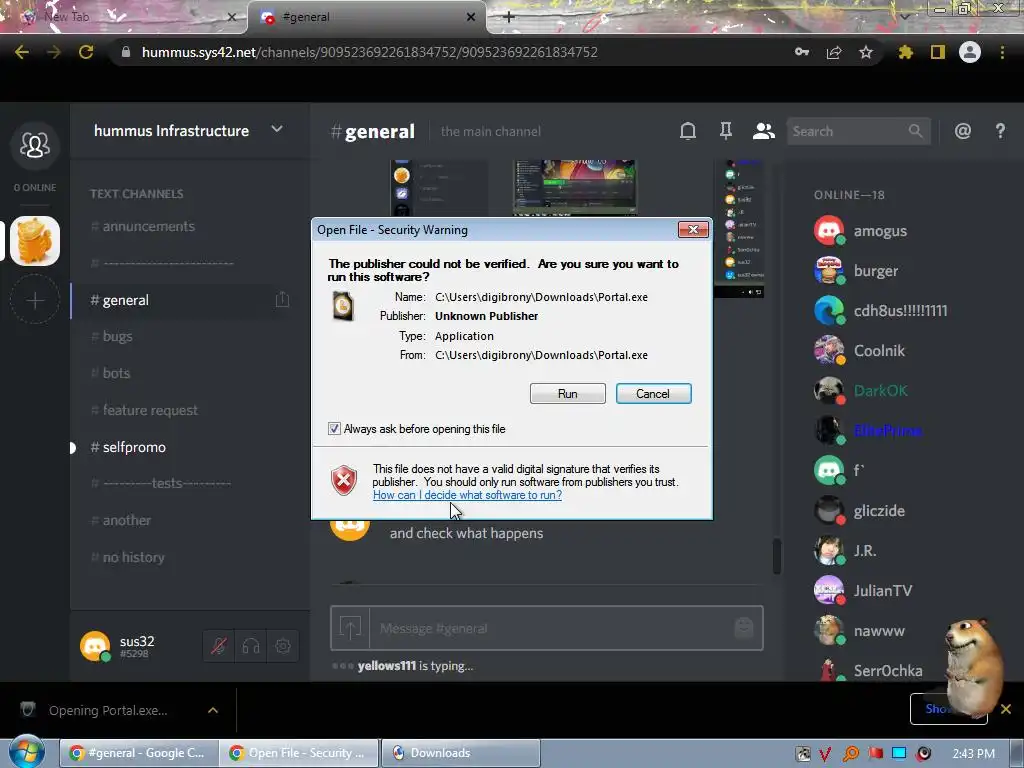This screenshot has width=1024, height=768.
Task: Bookmark page with star icon
Action: point(866,52)
